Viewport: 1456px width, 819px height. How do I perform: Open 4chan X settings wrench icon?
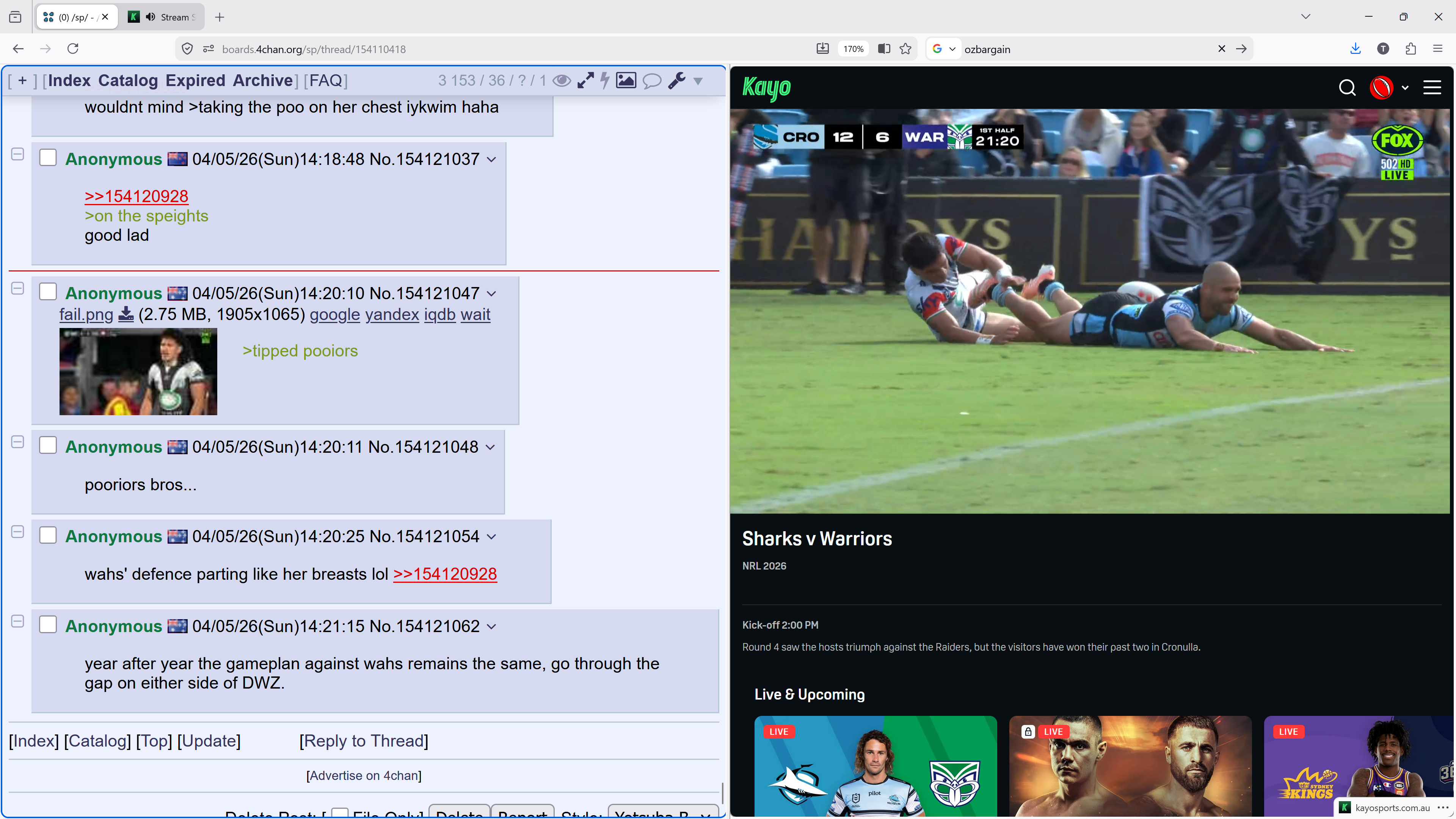(676, 81)
